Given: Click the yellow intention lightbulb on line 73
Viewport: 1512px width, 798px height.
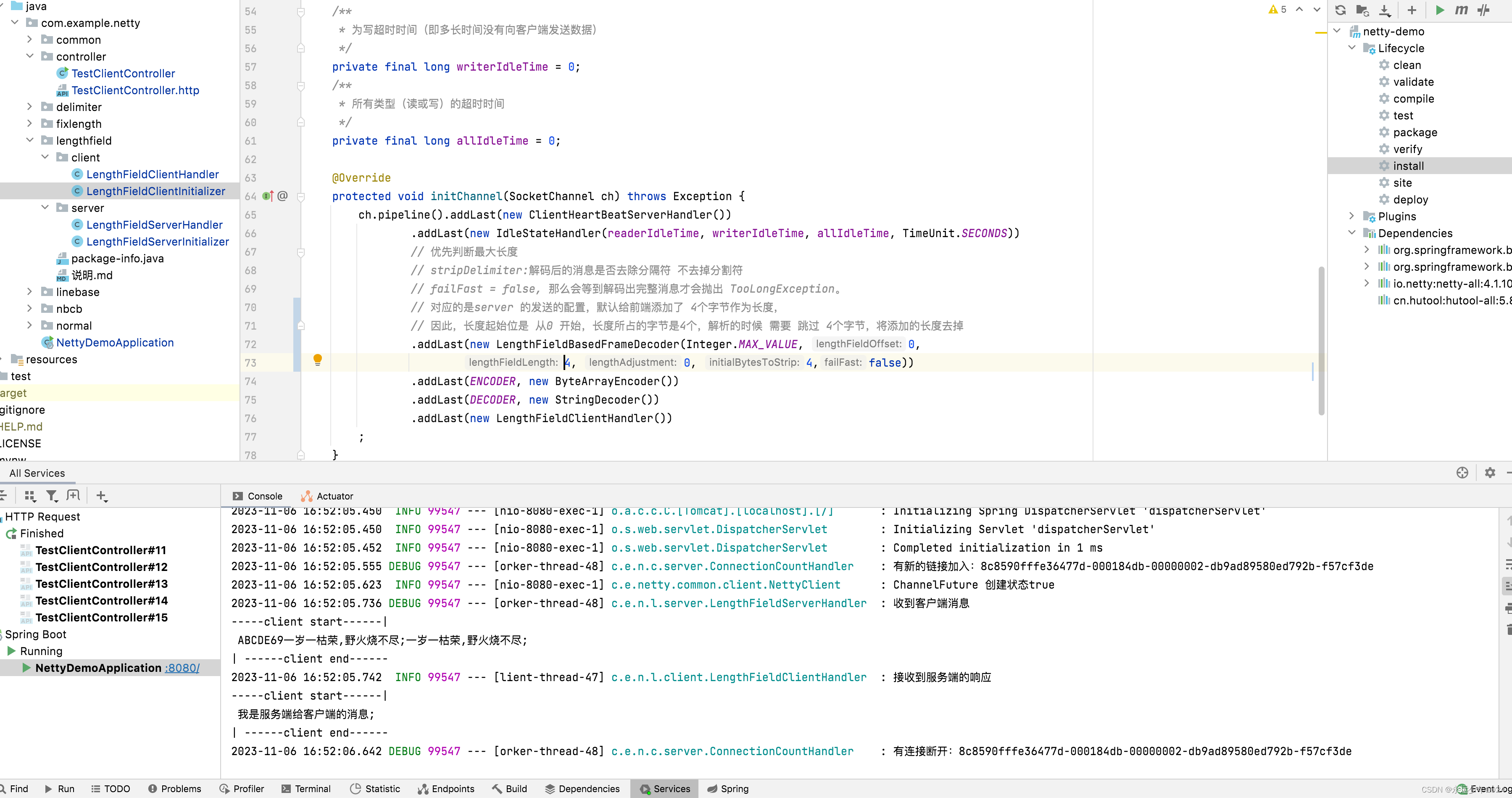Looking at the screenshot, I should coord(318,359).
